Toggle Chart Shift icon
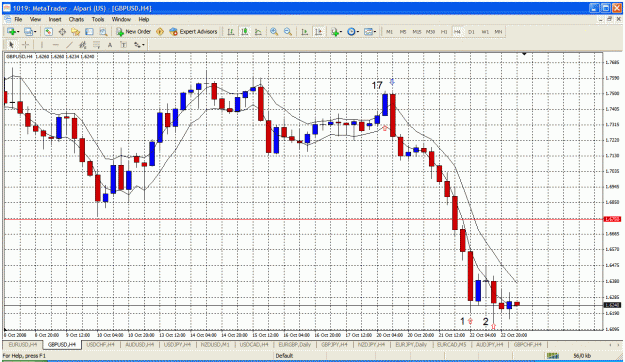Screen dimensions: 625x362 (x=318, y=31)
